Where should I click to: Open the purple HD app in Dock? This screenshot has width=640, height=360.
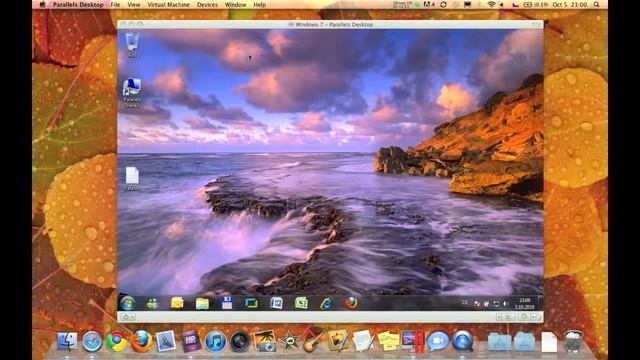(190, 341)
